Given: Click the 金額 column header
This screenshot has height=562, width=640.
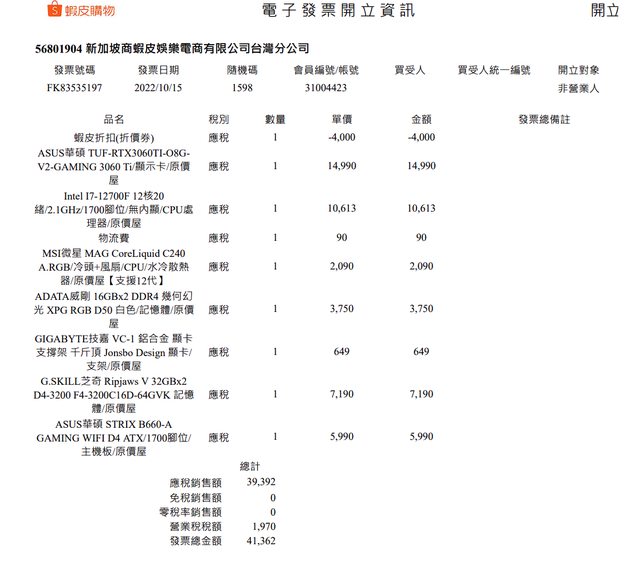Looking at the screenshot, I should (421, 119).
